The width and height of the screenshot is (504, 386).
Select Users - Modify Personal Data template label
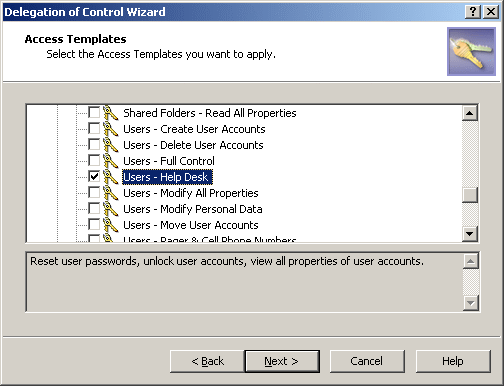(193, 209)
